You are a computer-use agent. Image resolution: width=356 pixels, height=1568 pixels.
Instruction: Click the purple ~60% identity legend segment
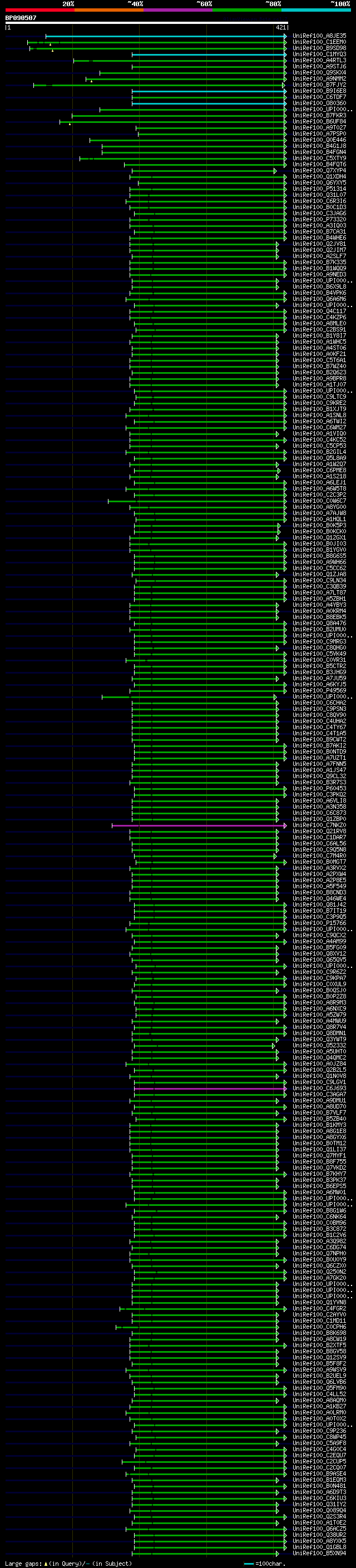(x=177, y=10)
